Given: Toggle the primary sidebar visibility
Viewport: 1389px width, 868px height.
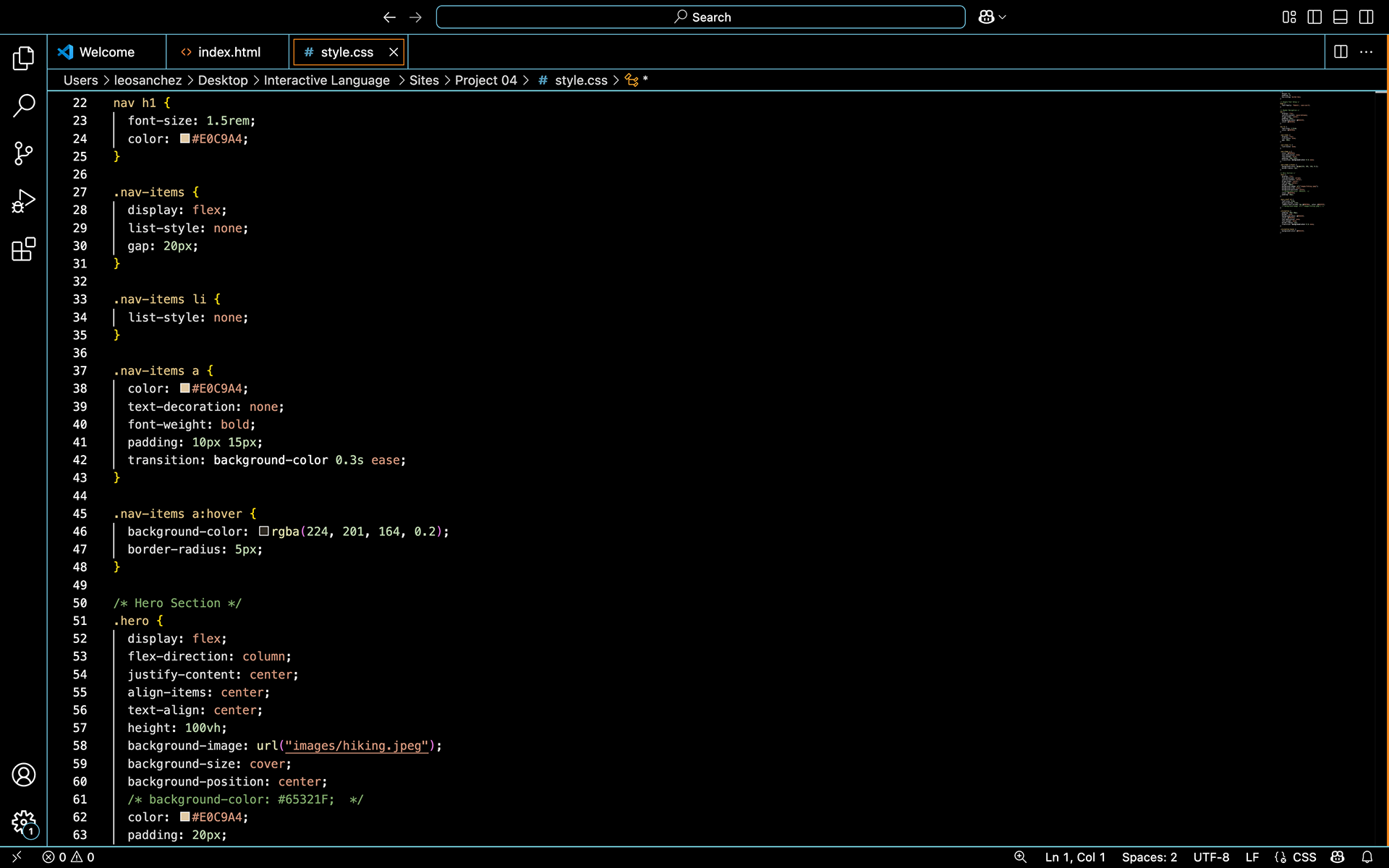Looking at the screenshot, I should tap(1314, 17).
